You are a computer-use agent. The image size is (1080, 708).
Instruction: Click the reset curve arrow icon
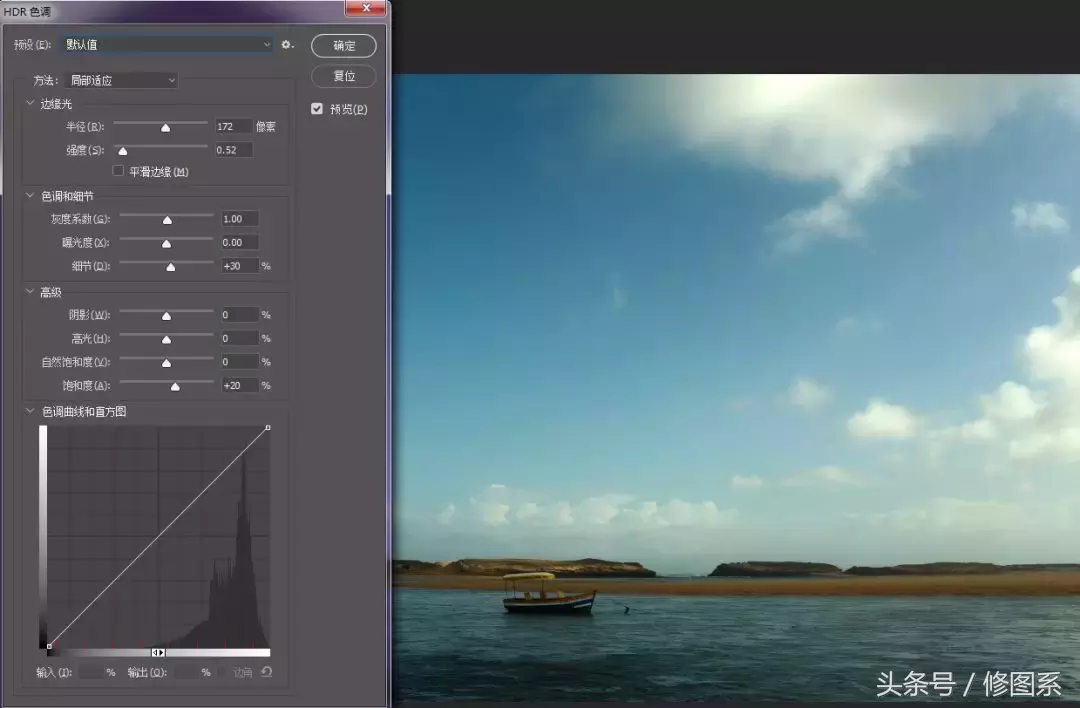click(x=267, y=671)
